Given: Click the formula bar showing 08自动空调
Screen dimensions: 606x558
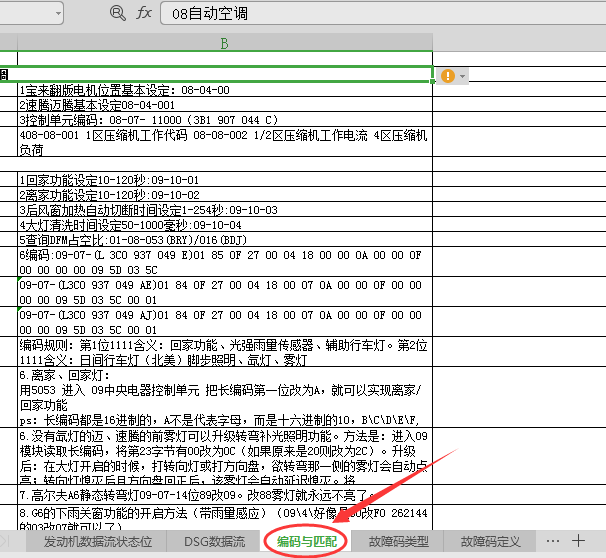Looking at the screenshot, I should pos(383,14).
